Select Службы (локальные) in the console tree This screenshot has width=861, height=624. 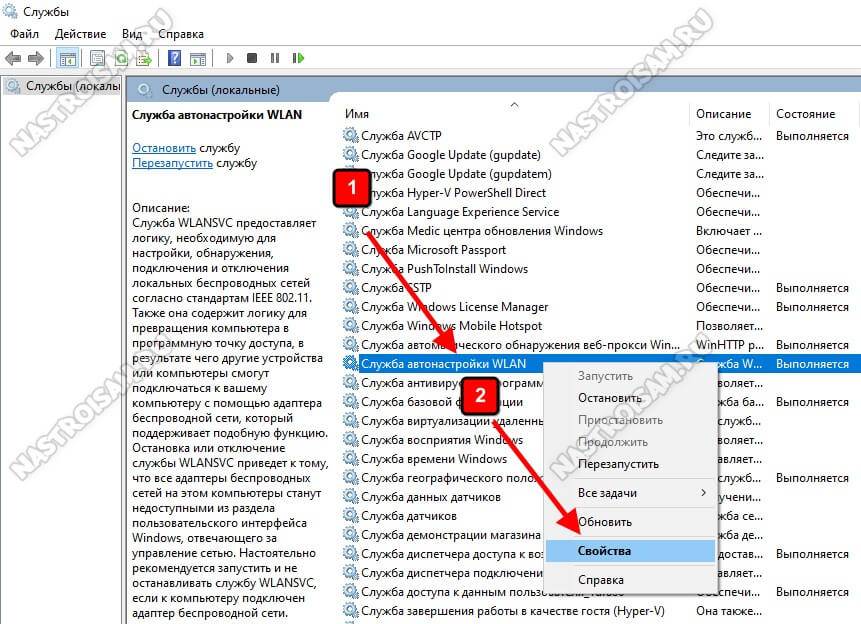62,86
